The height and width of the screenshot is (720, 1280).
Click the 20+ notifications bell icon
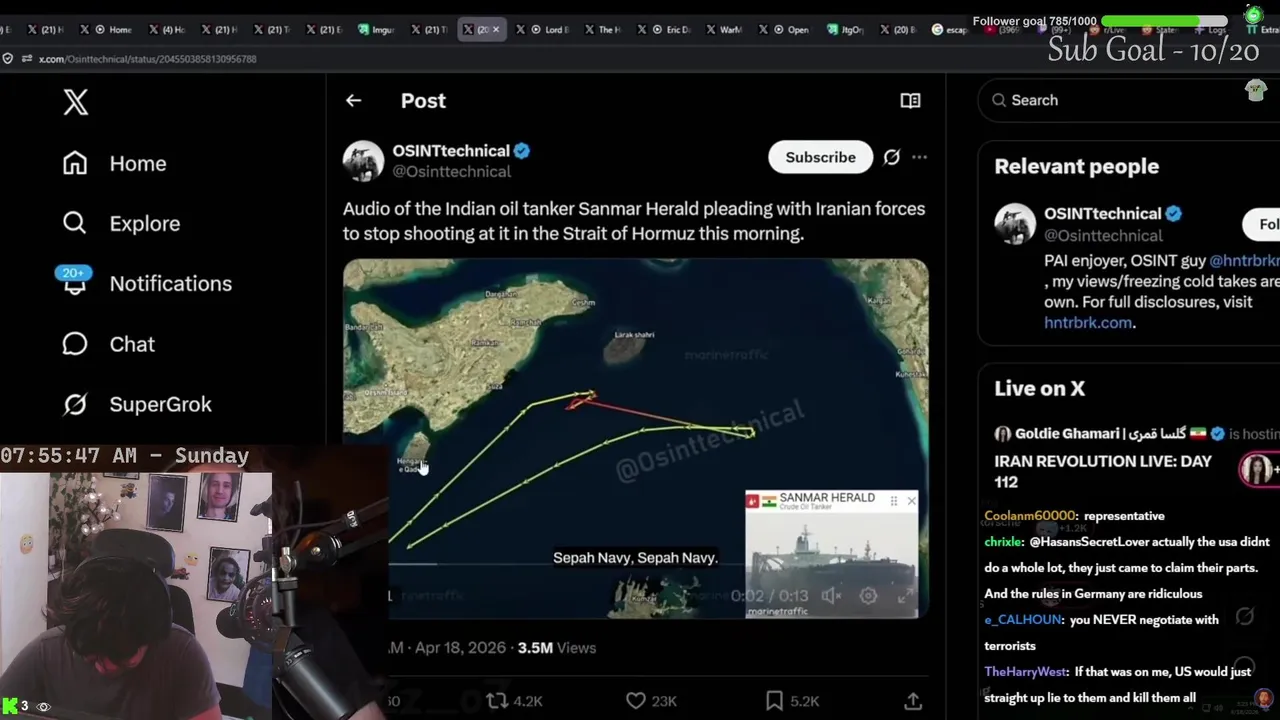pos(75,282)
